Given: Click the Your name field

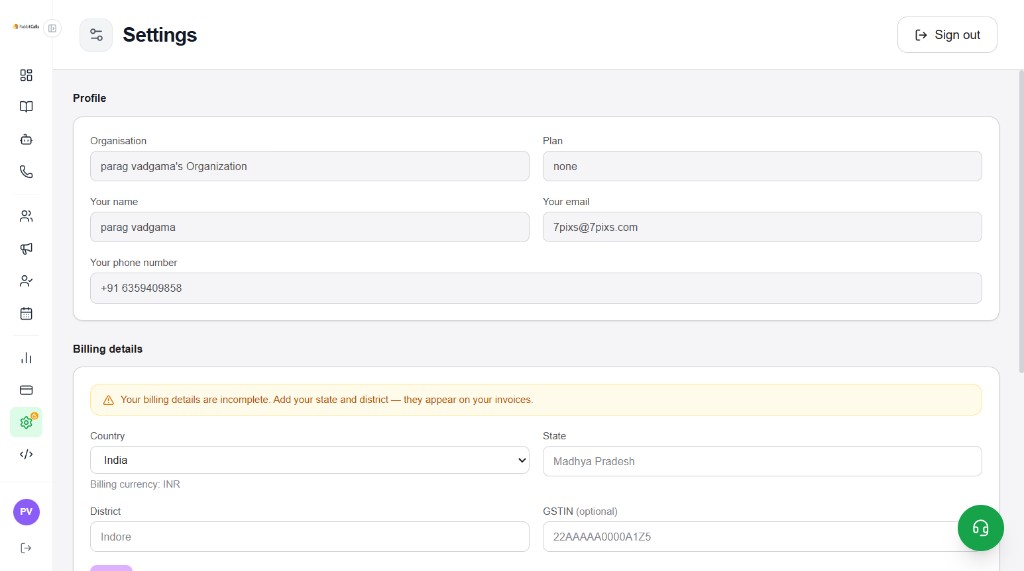Looking at the screenshot, I should tap(310, 227).
